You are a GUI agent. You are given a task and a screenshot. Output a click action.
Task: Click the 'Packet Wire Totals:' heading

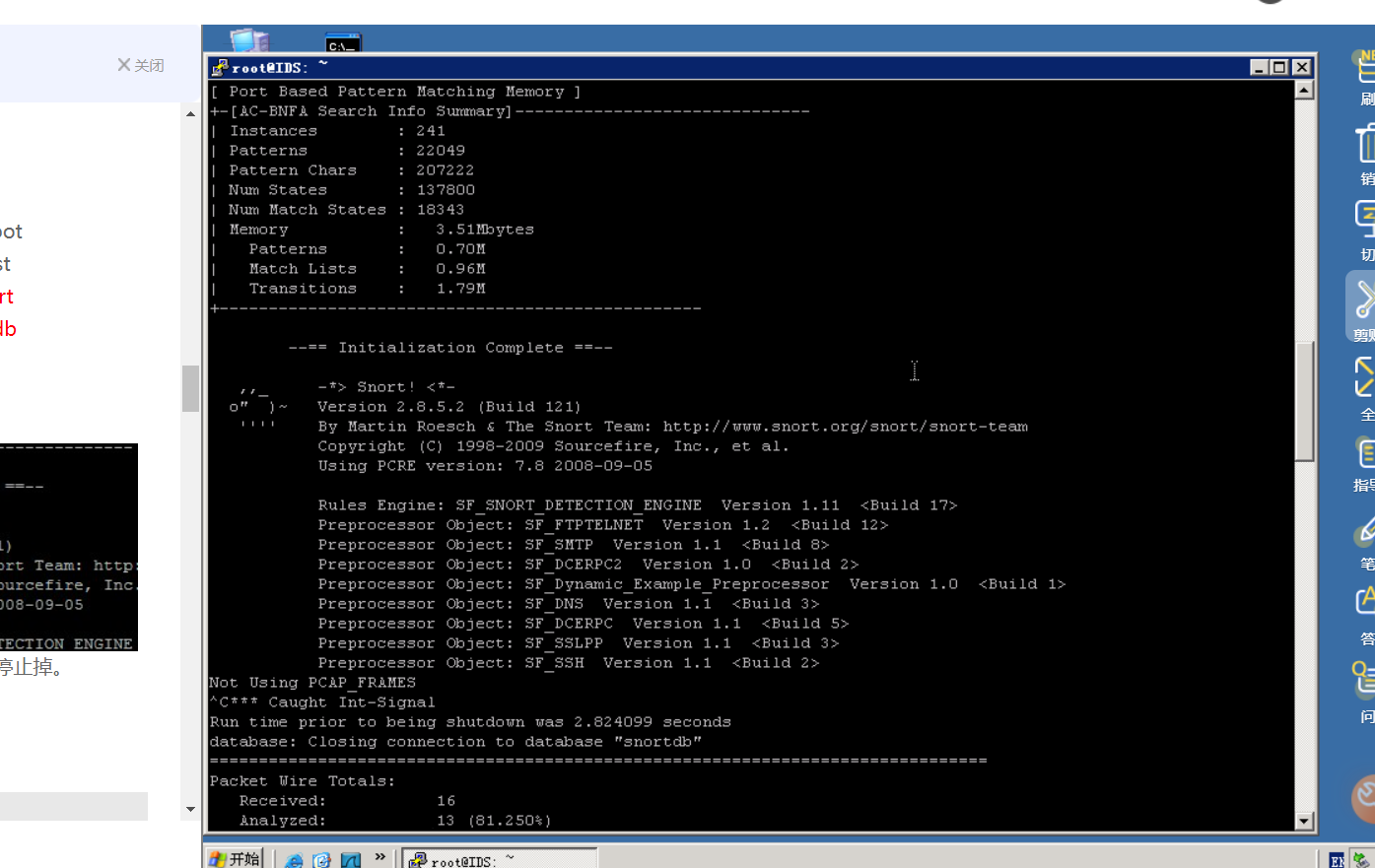coord(303,781)
